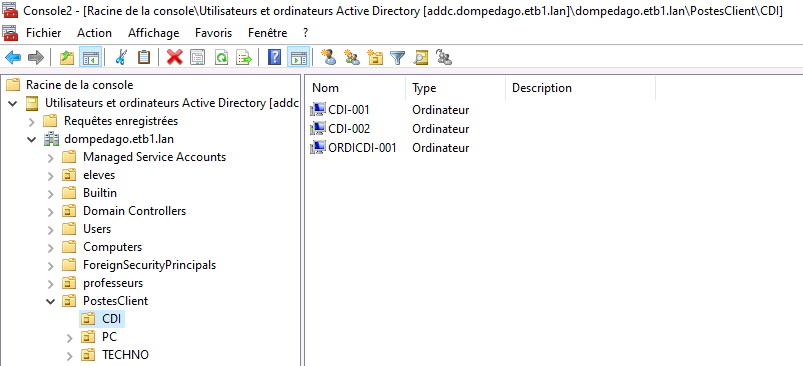The image size is (803, 366).
Task: Open the Properties toolbar icon
Action: point(198,57)
